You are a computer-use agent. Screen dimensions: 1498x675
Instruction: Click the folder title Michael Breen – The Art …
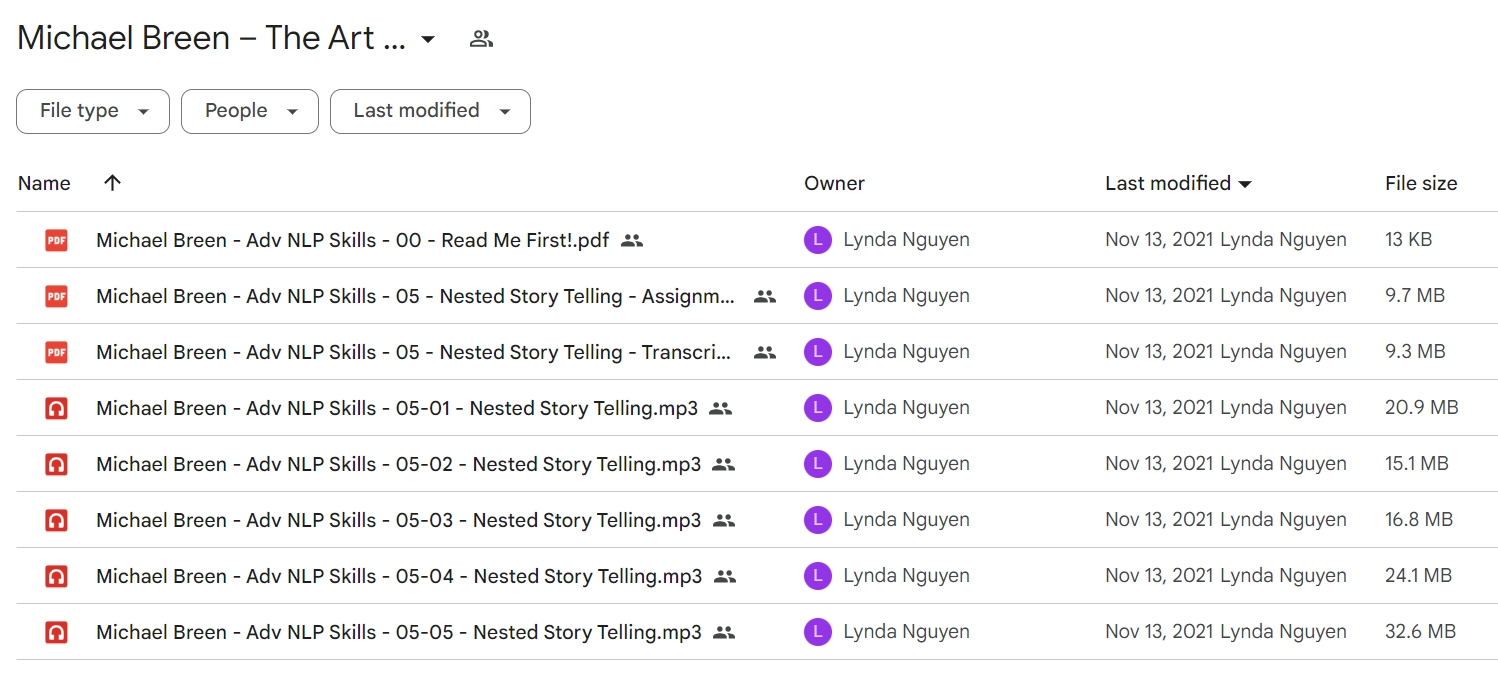pos(211,39)
